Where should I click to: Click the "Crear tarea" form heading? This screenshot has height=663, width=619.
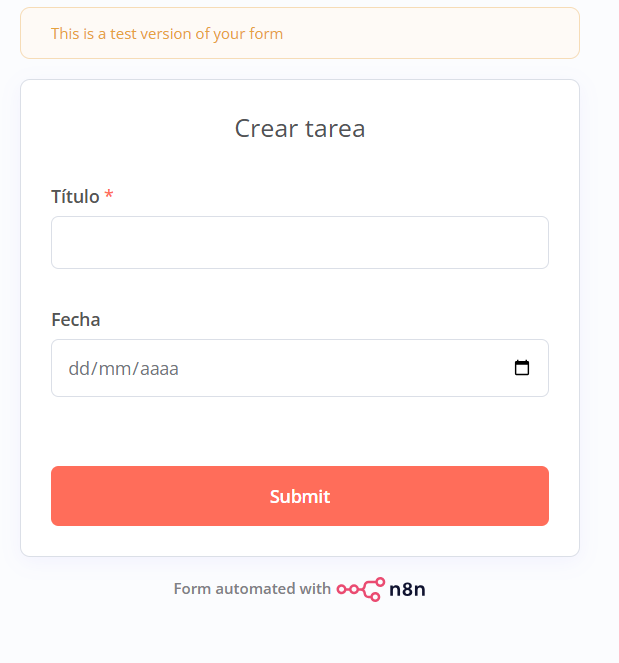click(300, 128)
